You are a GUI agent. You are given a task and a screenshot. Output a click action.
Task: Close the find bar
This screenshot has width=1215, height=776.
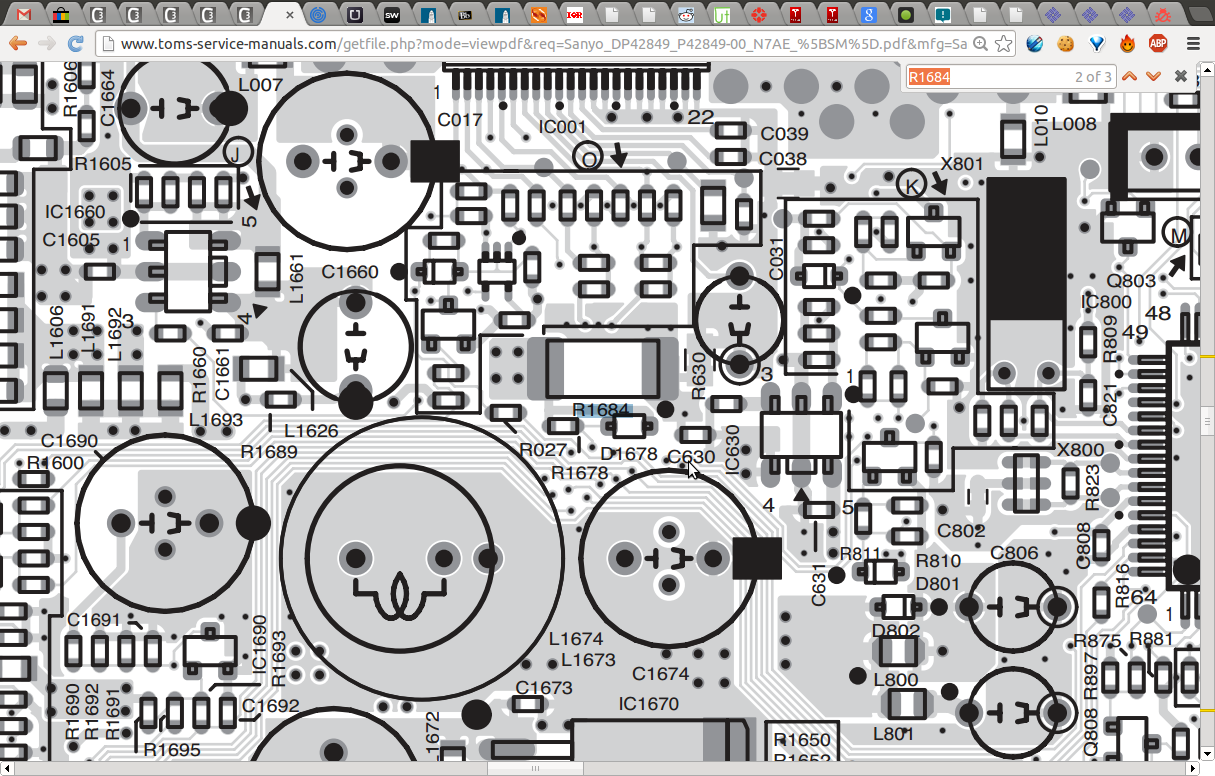[1181, 77]
